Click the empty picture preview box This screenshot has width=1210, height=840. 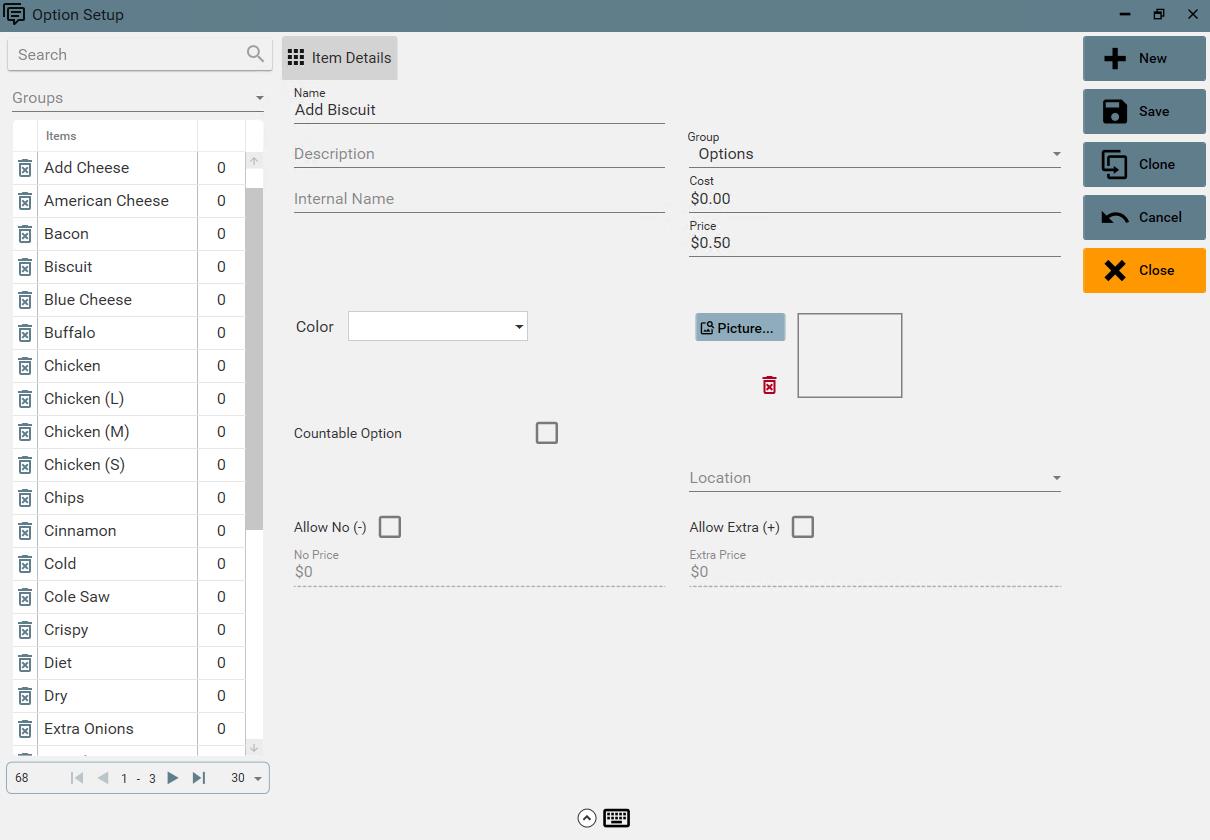click(x=850, y=355)
